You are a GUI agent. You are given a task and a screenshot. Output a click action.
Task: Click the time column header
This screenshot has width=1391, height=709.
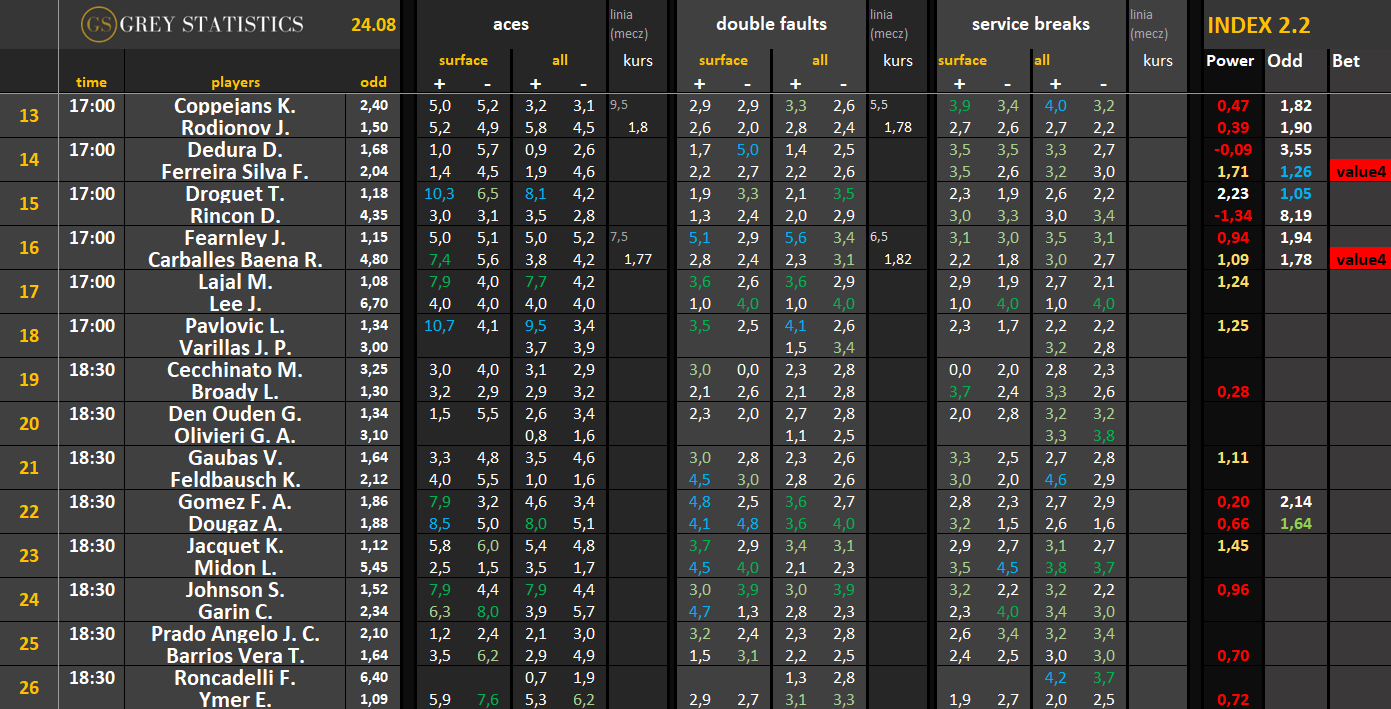coord(91,82)
